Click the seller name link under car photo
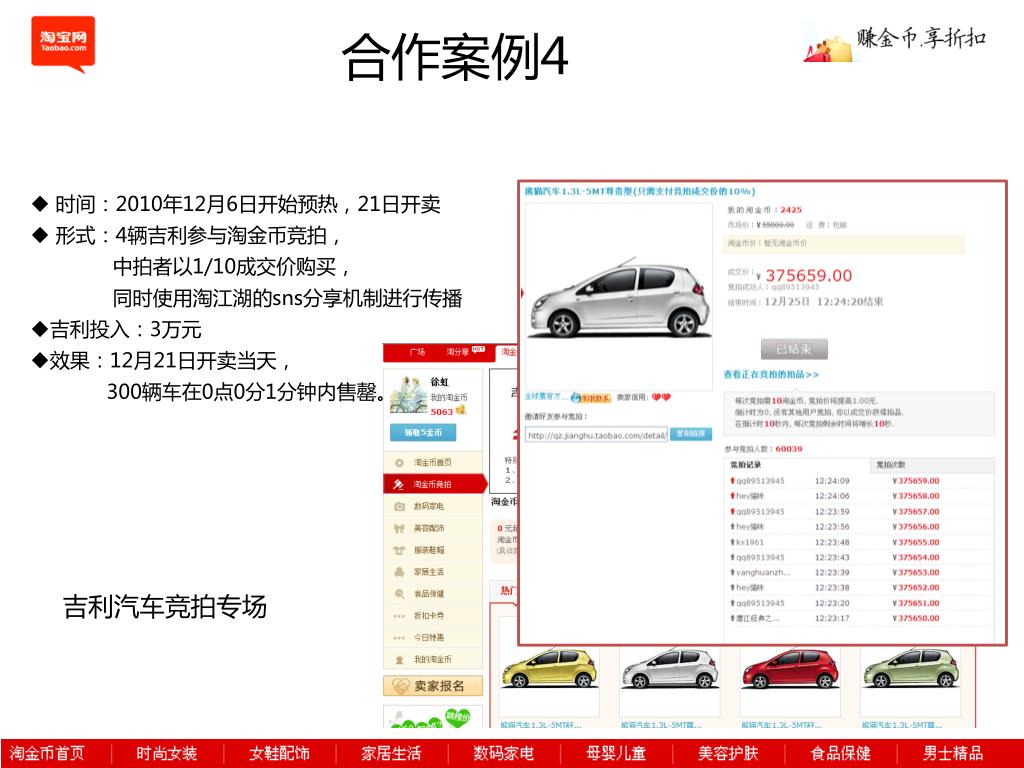 [545, 397]
